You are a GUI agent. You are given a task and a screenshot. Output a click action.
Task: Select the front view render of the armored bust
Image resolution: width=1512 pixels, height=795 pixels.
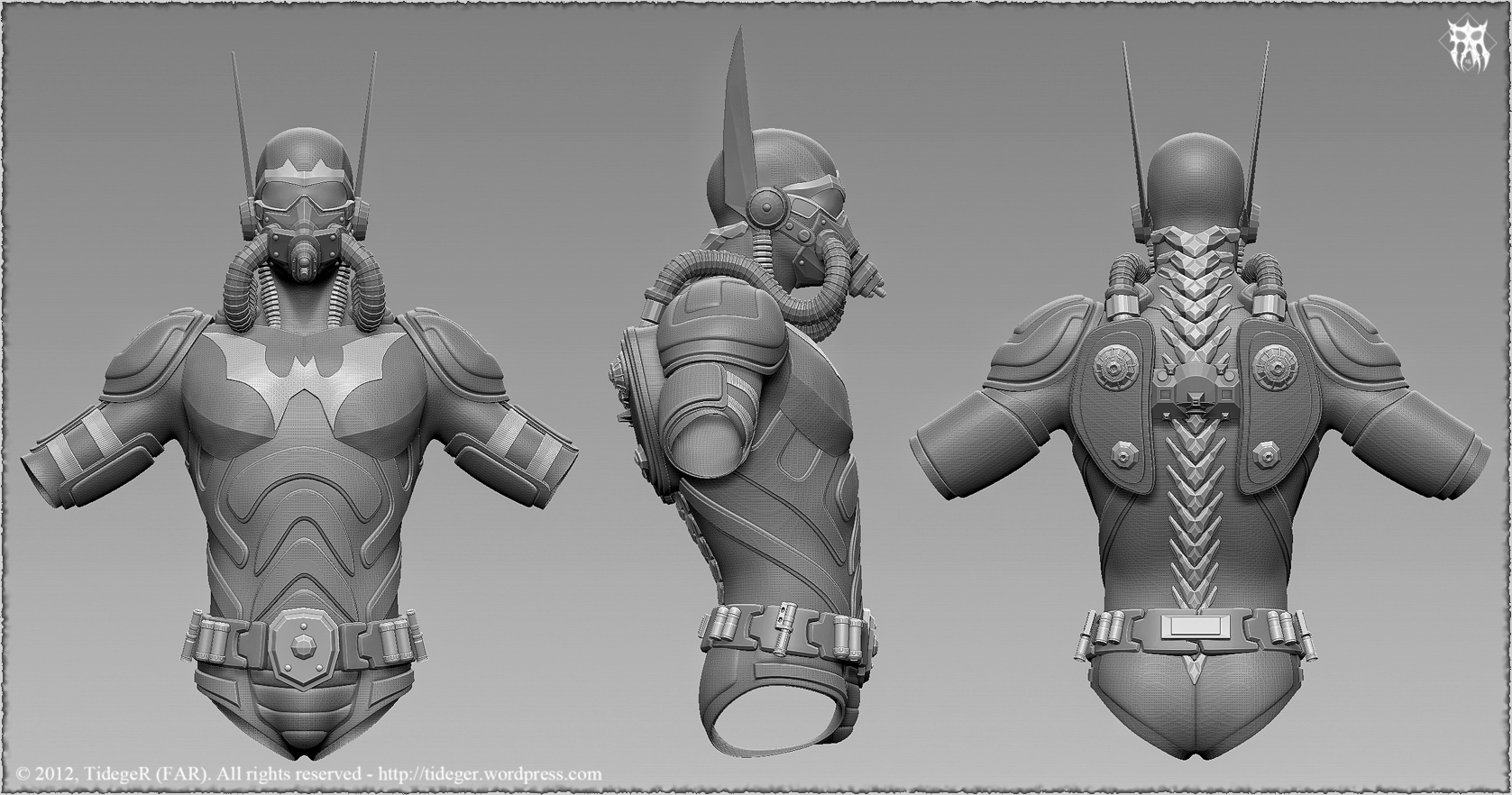(300, 405)
